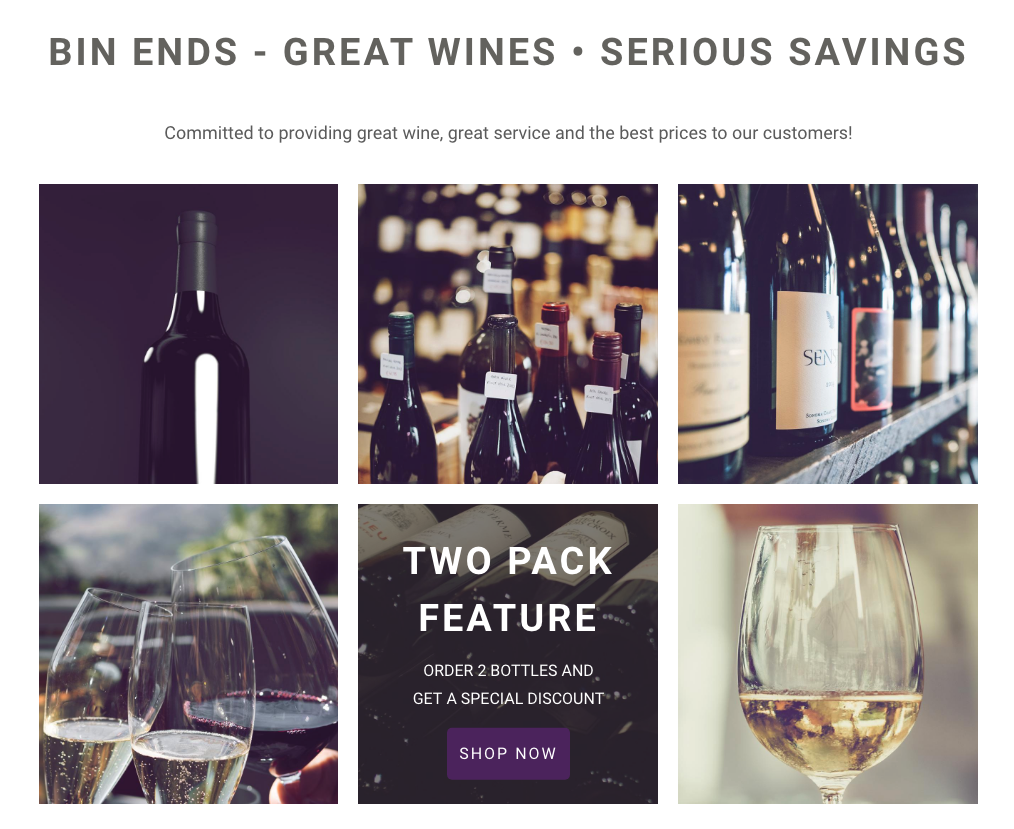The image size is (1014, 829).
Task: Open the shelf of wine bottles image
Action: (828, 334)
